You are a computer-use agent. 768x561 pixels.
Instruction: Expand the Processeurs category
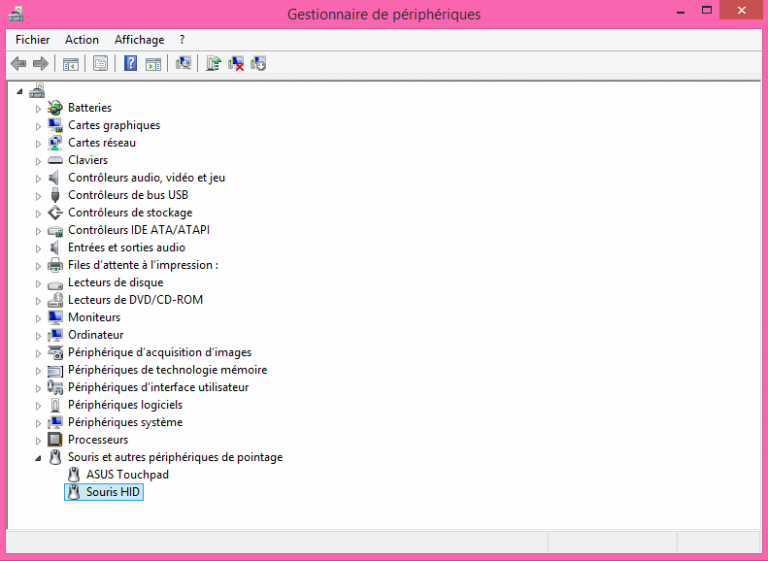click(x=40, y=440)
